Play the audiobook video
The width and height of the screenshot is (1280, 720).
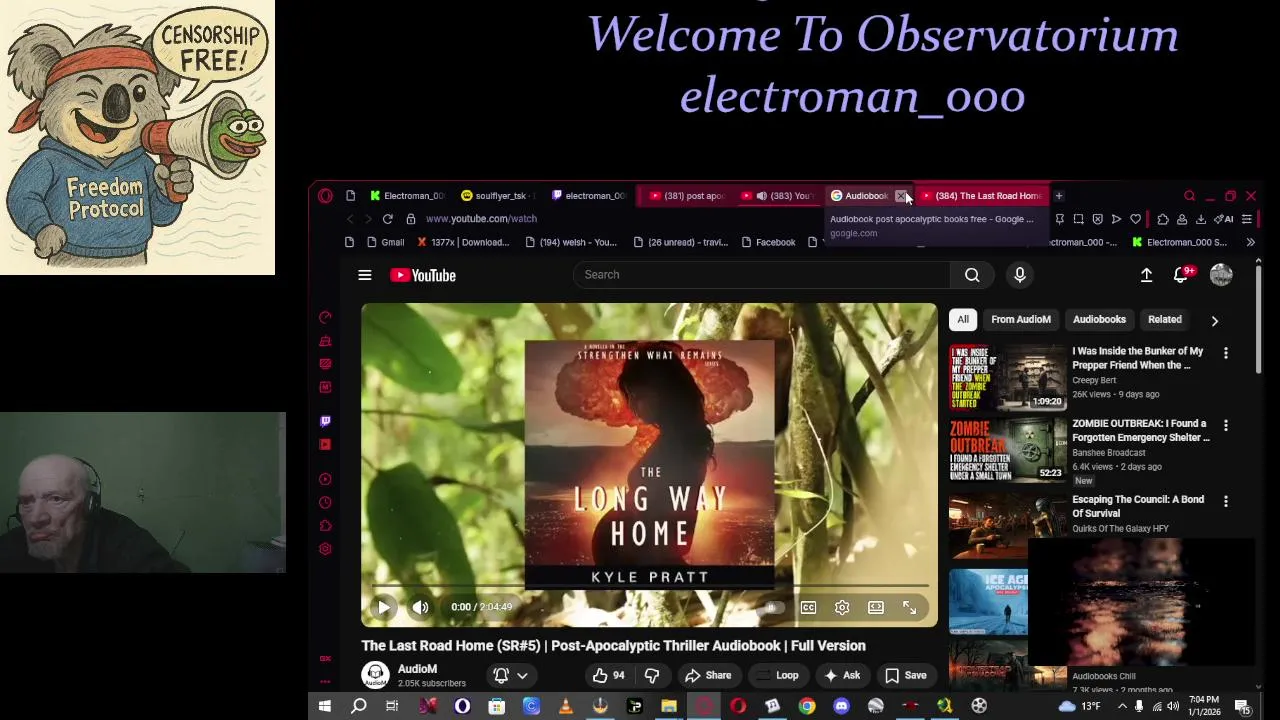384,607
